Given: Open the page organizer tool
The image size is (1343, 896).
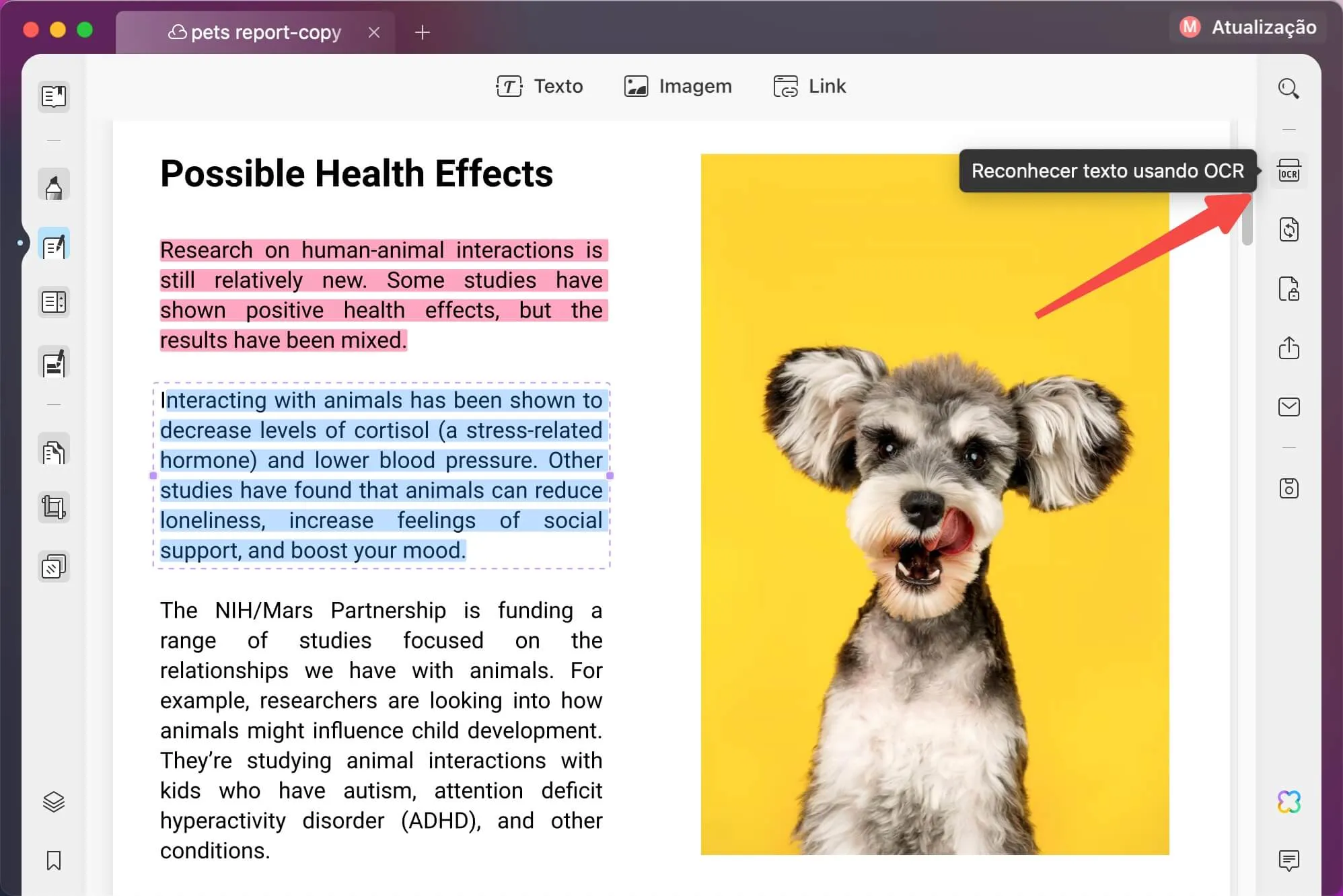Looking at the screenshot, I should (53, 301).
